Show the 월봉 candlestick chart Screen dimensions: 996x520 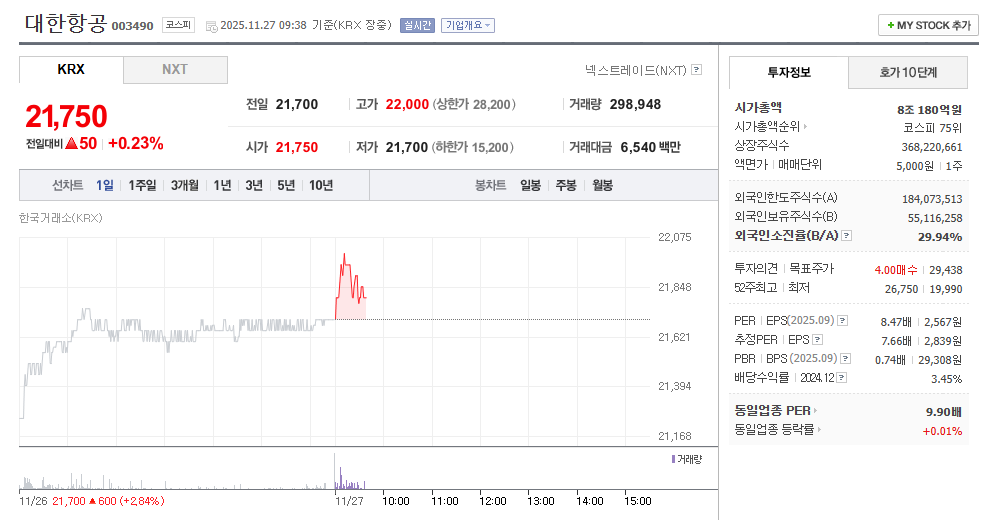[x=602, y=185]
